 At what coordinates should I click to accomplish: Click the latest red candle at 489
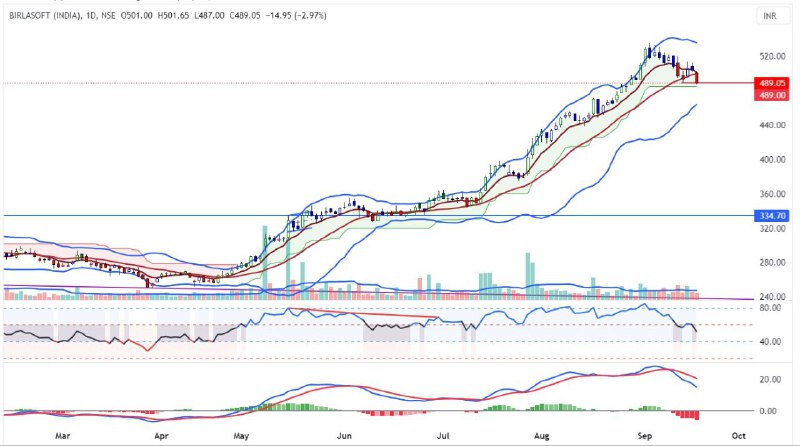pos(696,77)
